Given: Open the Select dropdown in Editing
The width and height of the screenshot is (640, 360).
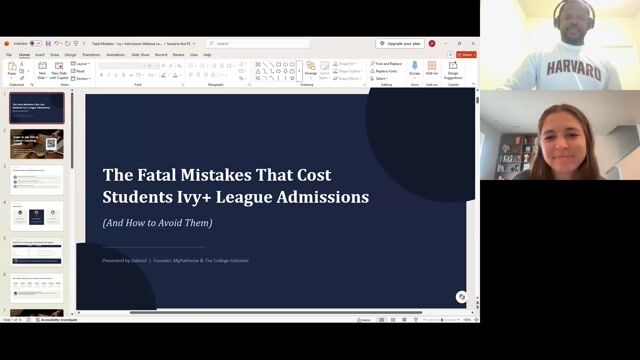Looking at the screenshot, I should point(379,78).
